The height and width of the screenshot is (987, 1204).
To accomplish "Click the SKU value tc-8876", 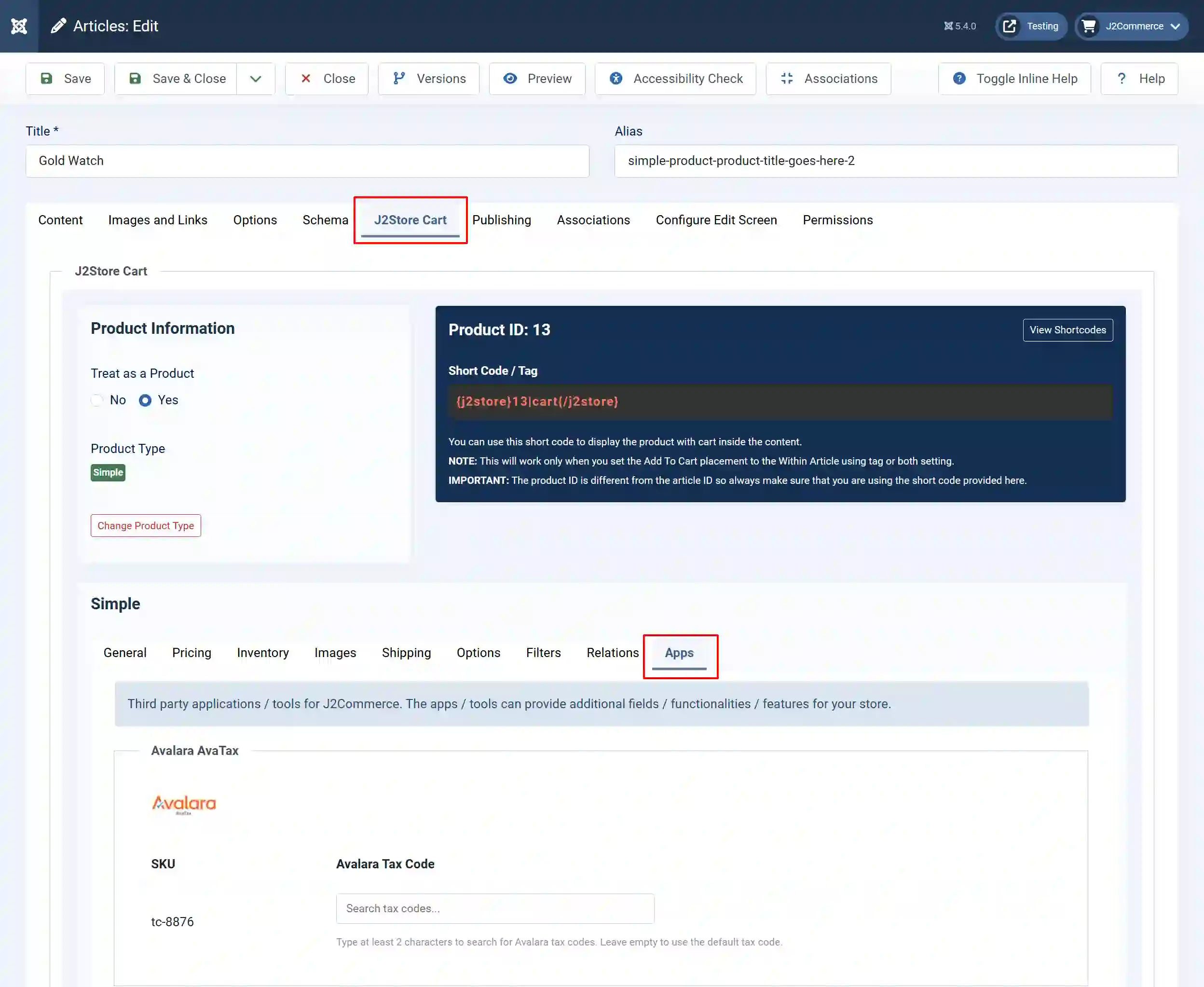I will (172, 921).
